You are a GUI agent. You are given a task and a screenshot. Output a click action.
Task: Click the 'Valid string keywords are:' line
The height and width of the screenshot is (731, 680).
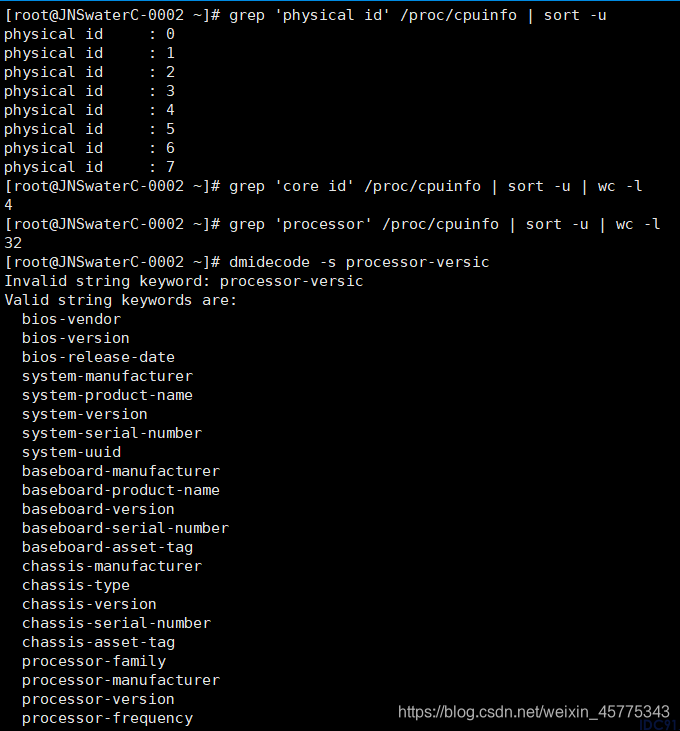tap(120, 300)
